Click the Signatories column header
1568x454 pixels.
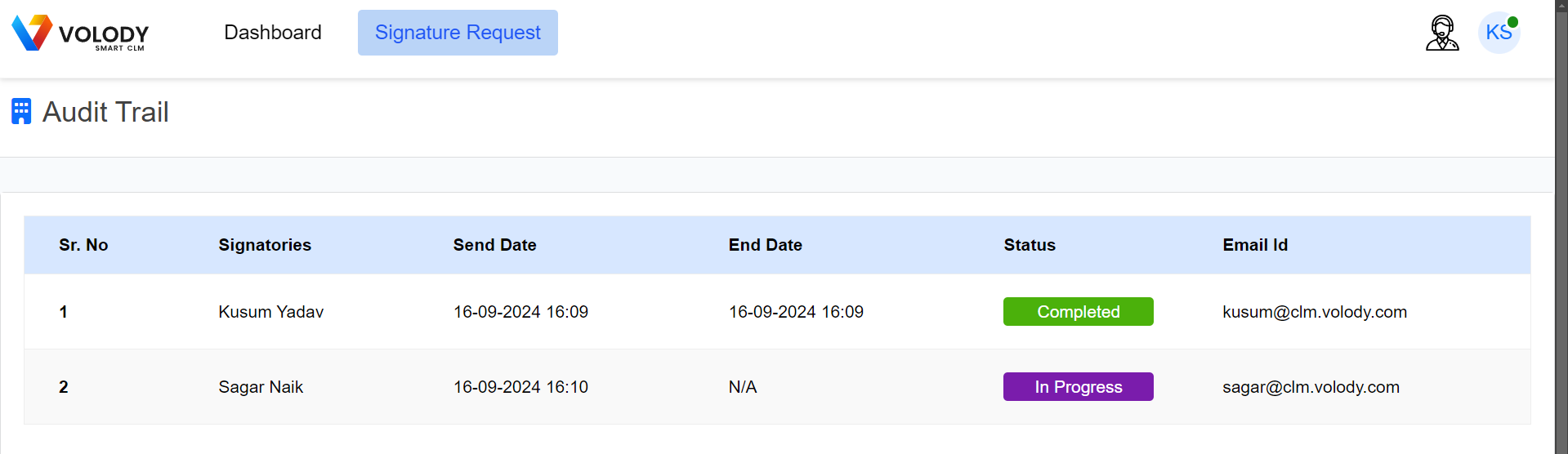265,245
